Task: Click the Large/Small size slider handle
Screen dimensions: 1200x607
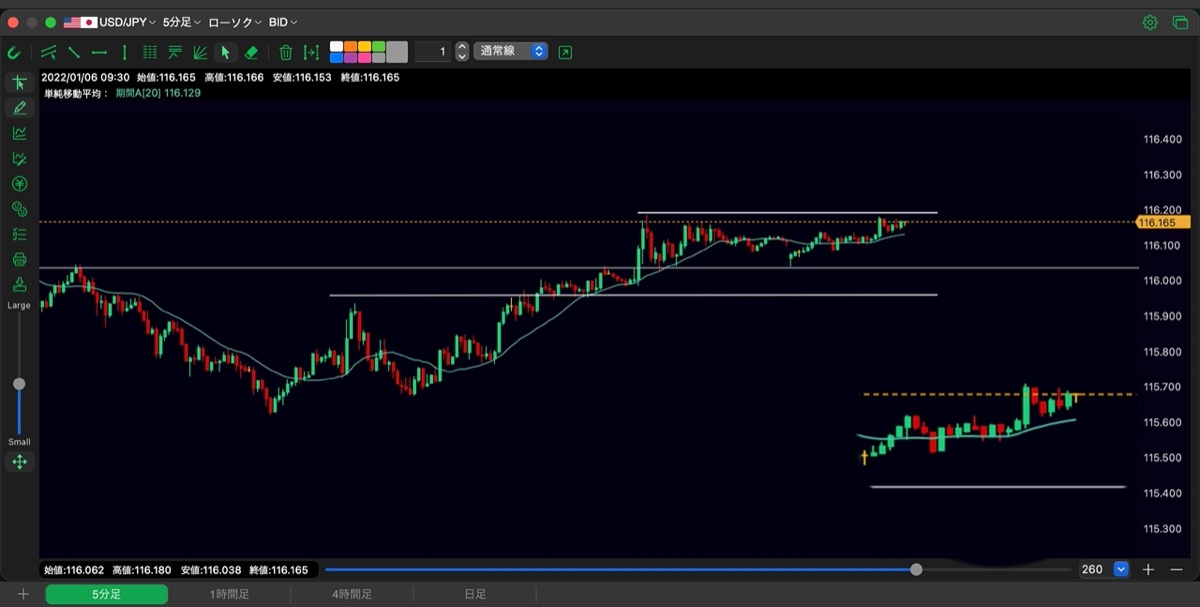Action: click(19, 384)
